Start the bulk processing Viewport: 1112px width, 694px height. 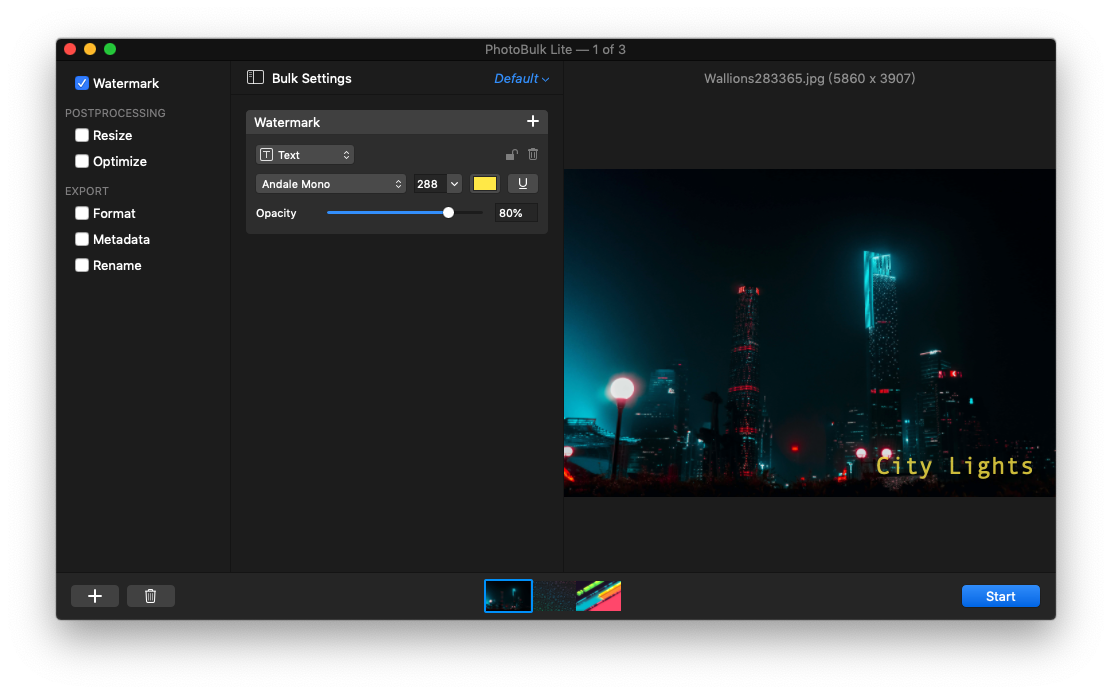click(1000, 596)
